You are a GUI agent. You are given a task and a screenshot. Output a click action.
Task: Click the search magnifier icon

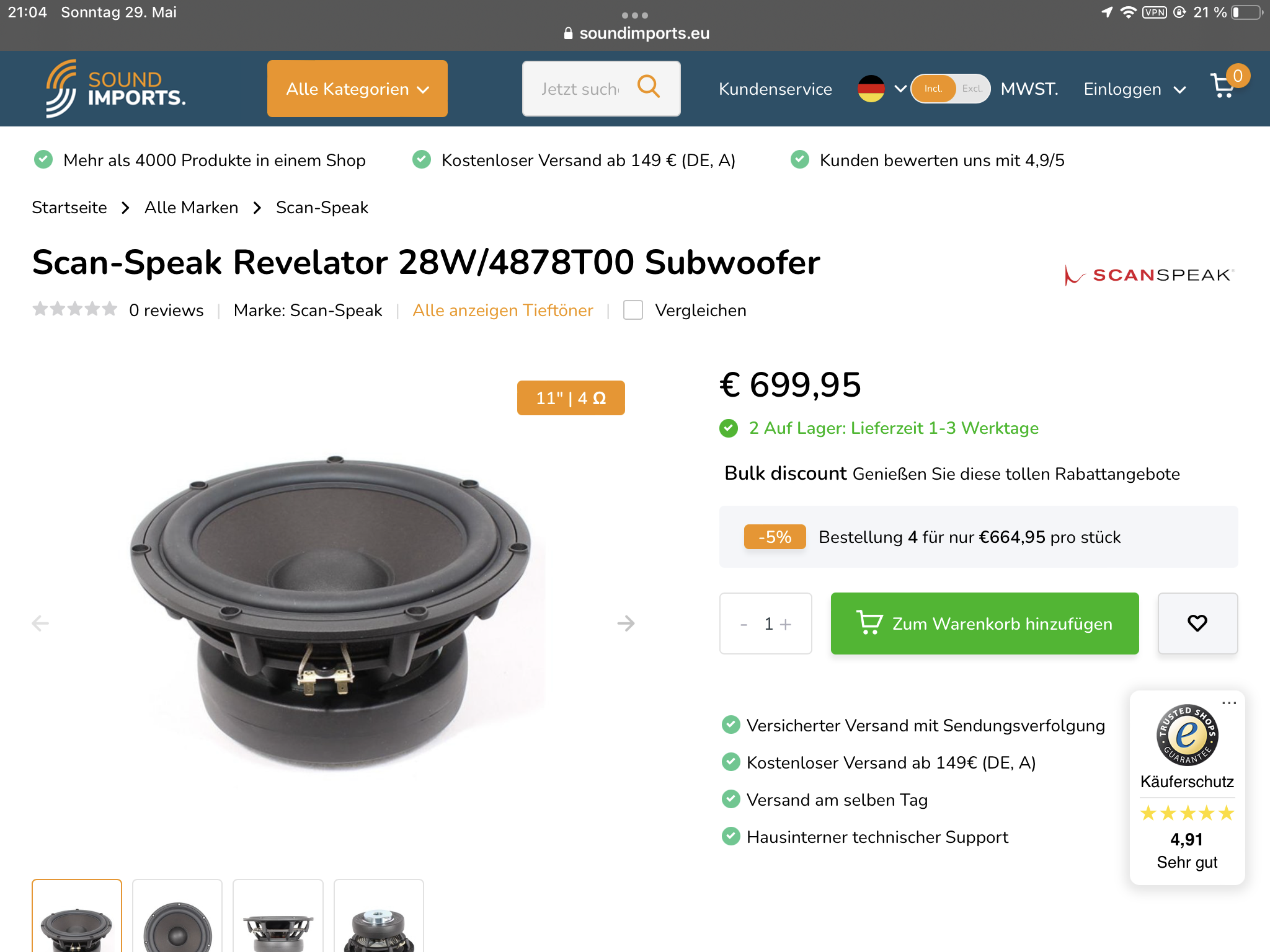(x=649, y=86)
